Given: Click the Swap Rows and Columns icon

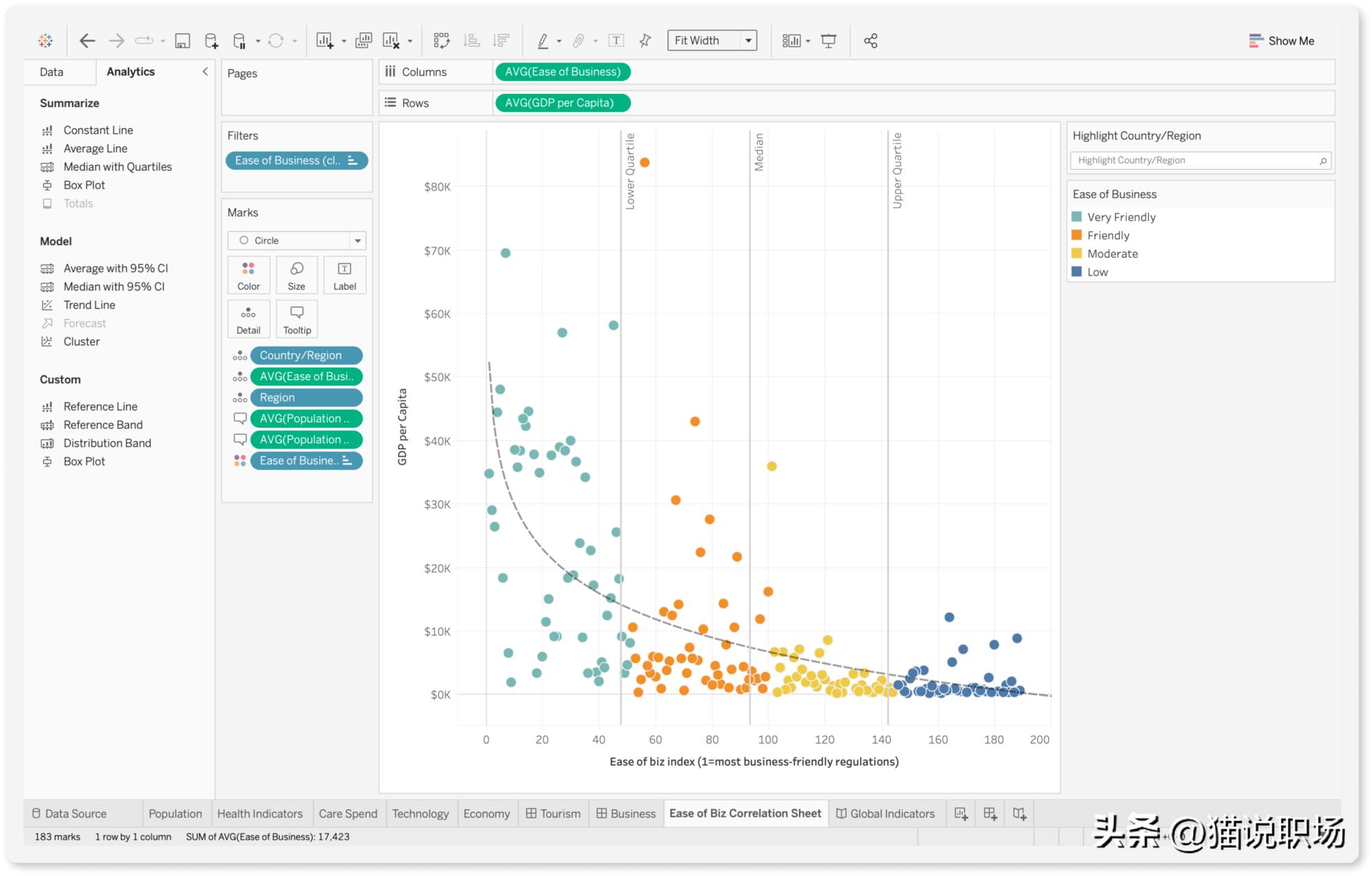Looking at the screenshot, I should pyautogui.click(x=441, y=41).
